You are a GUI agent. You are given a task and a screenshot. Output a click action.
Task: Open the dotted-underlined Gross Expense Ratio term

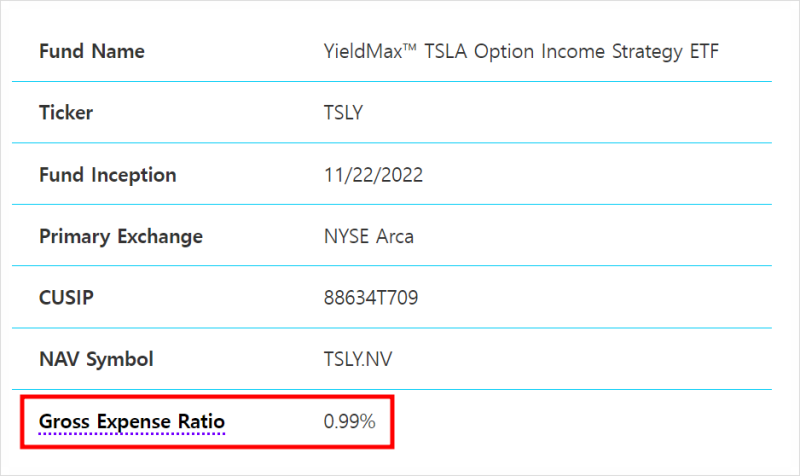[132, 422]
